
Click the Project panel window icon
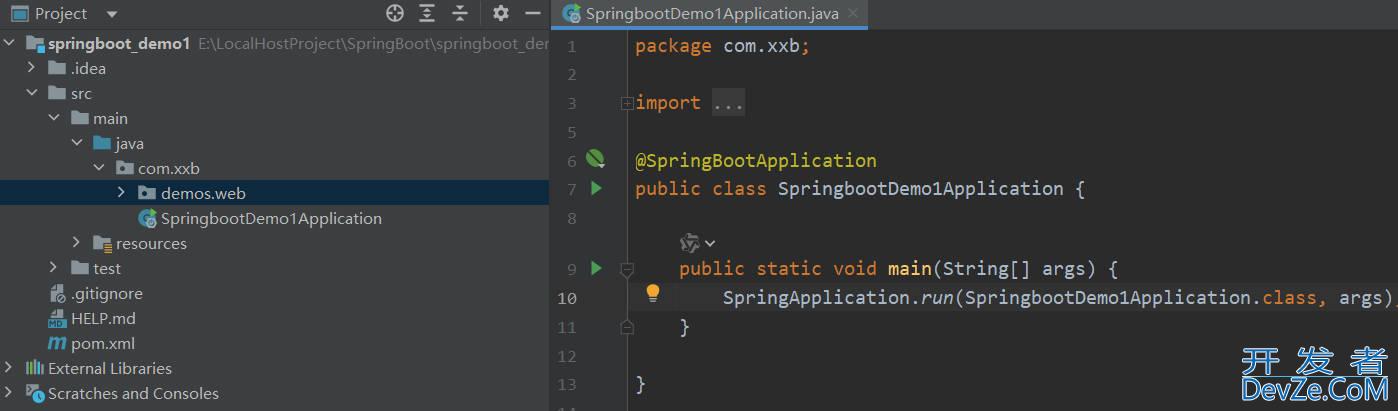19,14
